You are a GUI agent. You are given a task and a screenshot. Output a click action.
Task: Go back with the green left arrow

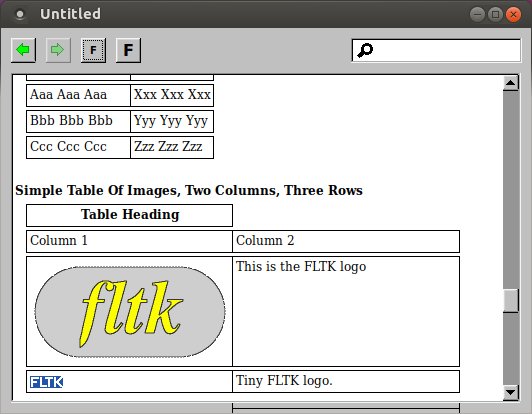[23, 50]
